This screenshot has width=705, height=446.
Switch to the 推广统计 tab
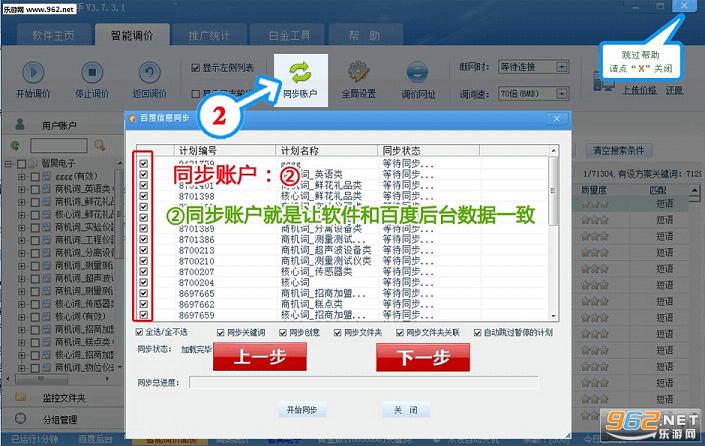click(x=209, y=35)
